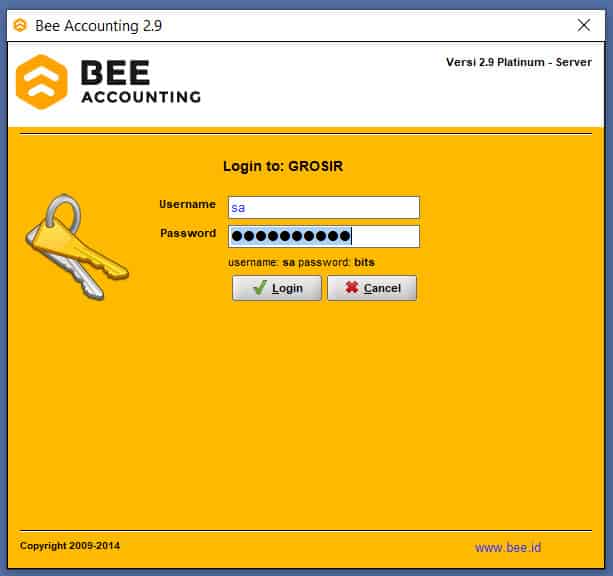The width and height of the screenshot is (613, 576).
Task: Click the 'Bee Accounting 2.9' window title
Action: [x=99, y=26]
